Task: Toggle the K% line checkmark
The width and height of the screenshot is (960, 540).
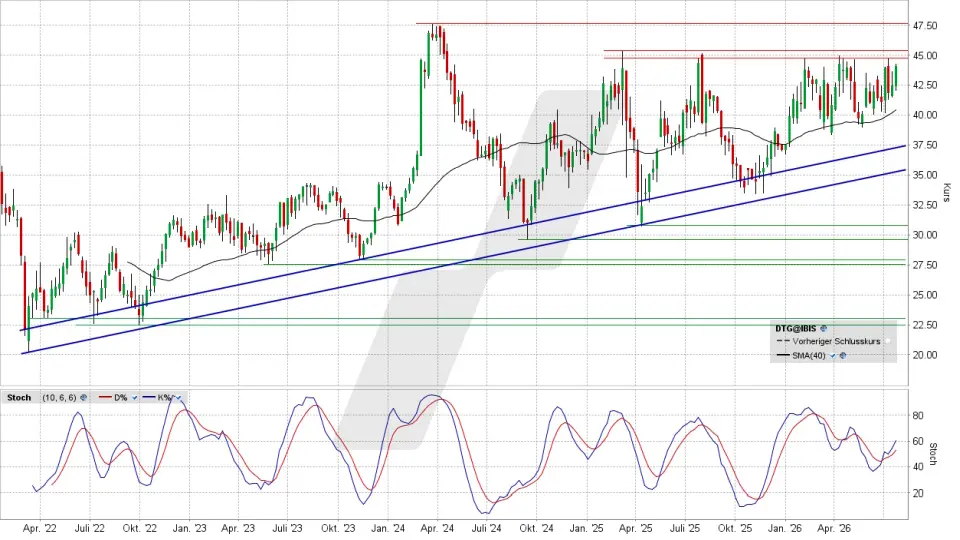Action: [178, 398]
